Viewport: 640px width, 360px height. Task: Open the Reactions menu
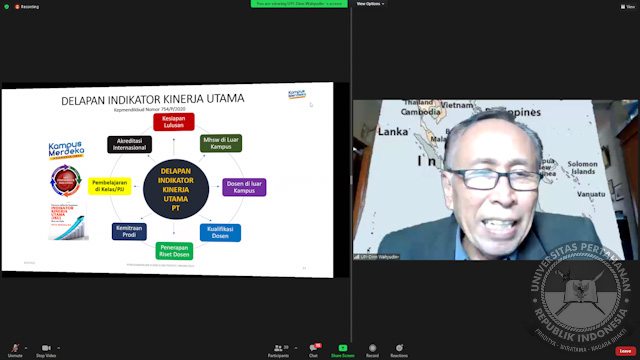pos(399,348)
